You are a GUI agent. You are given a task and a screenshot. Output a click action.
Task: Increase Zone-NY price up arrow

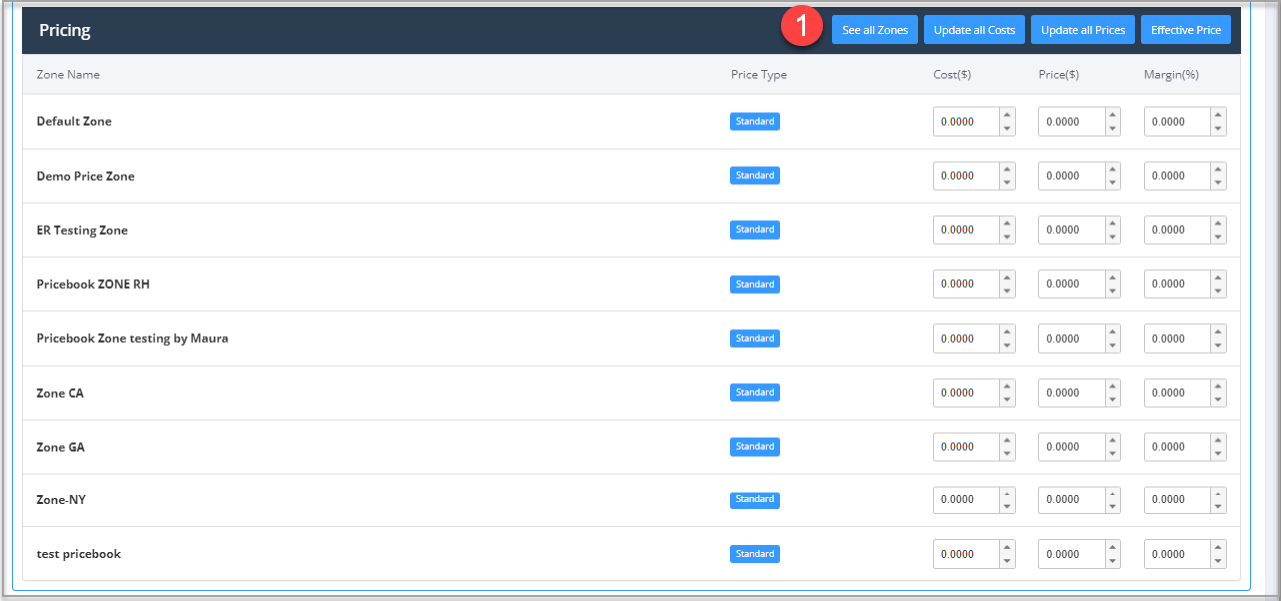pos(1112,492)
